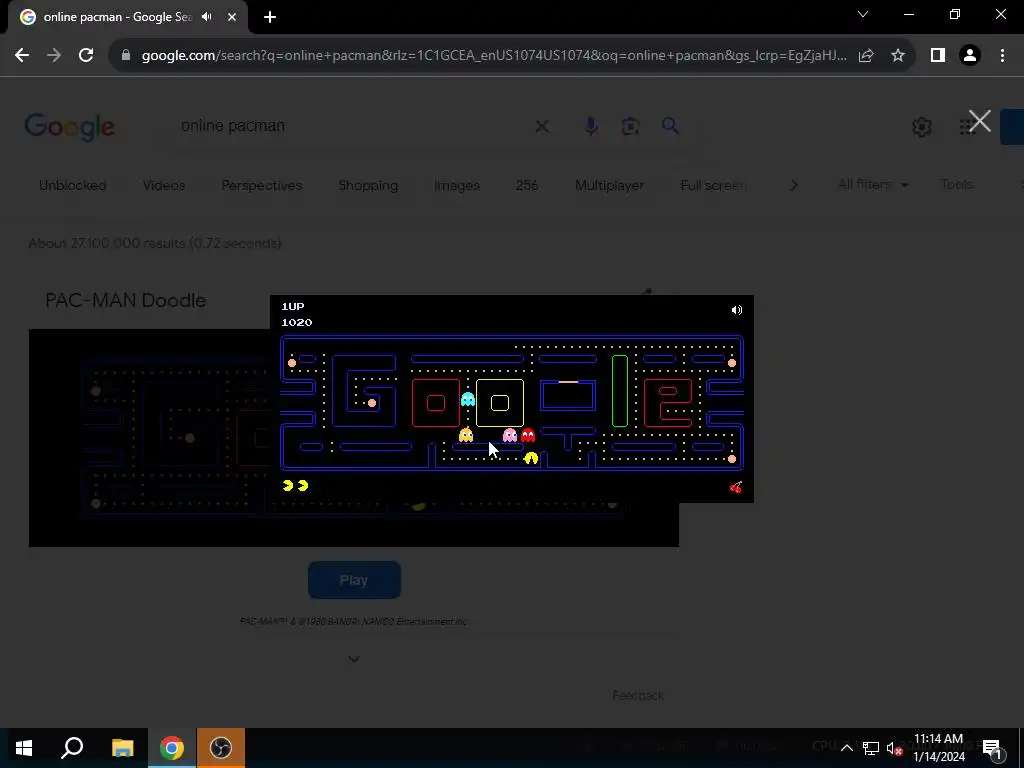This screenshot has height=768, width=1024.
Task: Open the Google apps grid
Action: tap(966, 127)
